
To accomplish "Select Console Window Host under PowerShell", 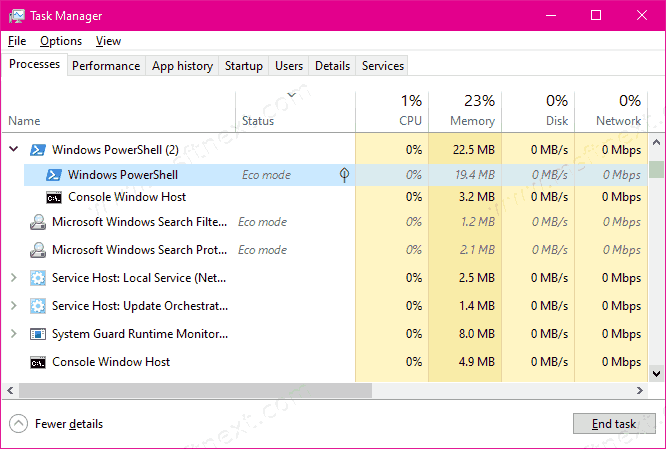I will click(127, 197).
